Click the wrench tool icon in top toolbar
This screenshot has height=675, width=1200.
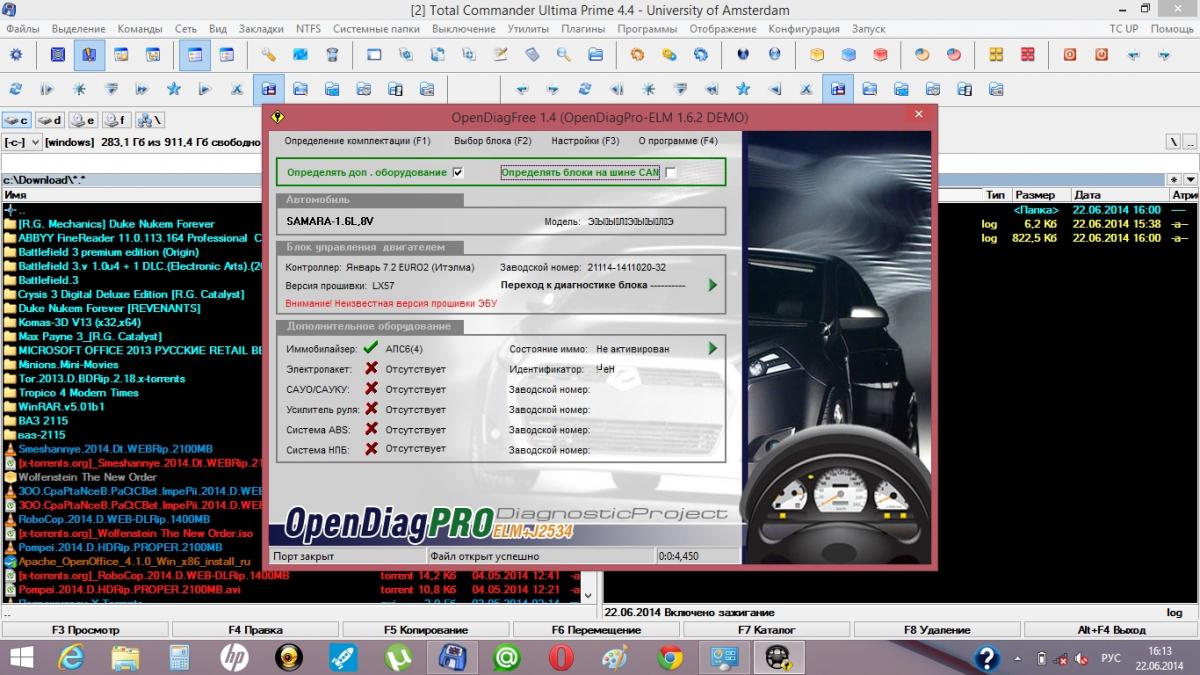pyautogui.click(x=268, y=55)
